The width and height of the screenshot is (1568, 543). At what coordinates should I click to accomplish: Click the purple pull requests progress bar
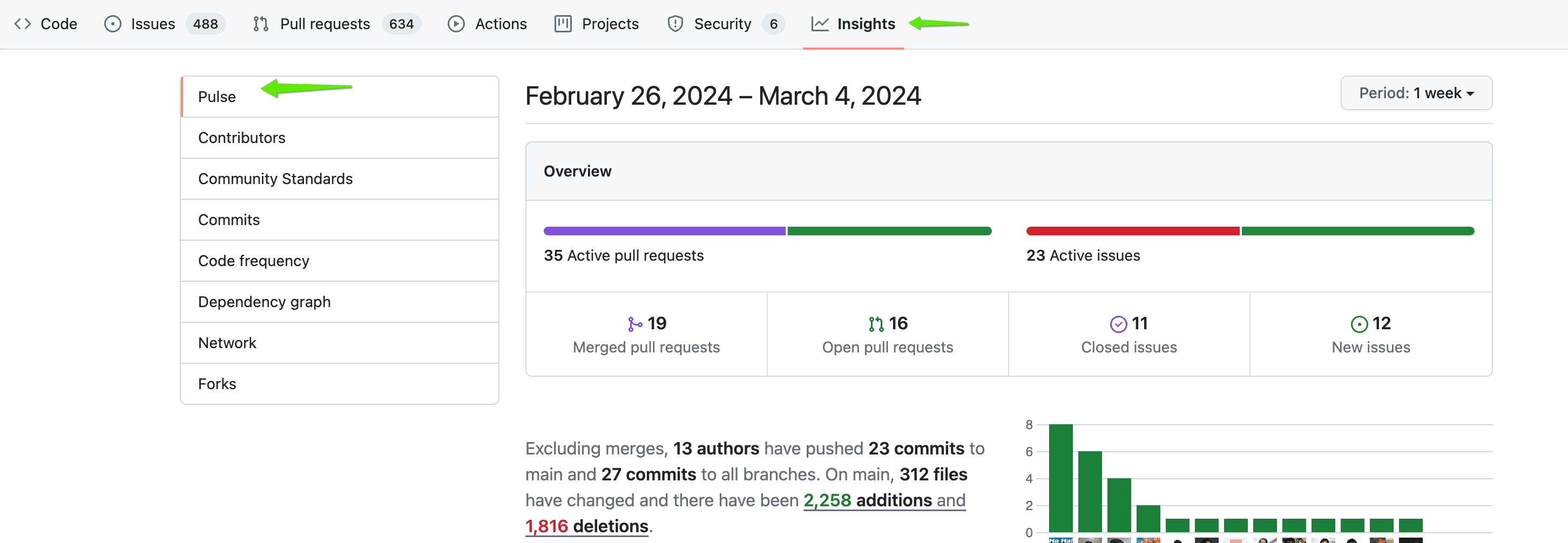click(x=664, y=232)
